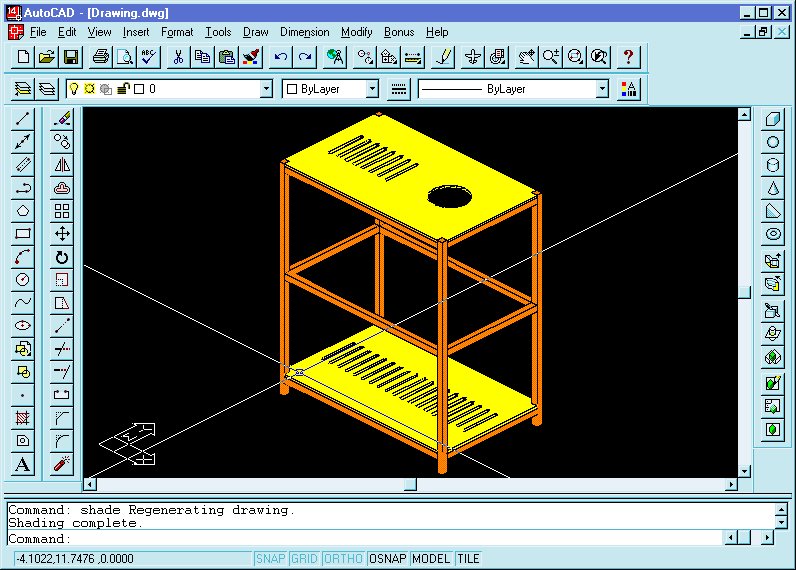Click layer 0 color swatch

[139, 89]
